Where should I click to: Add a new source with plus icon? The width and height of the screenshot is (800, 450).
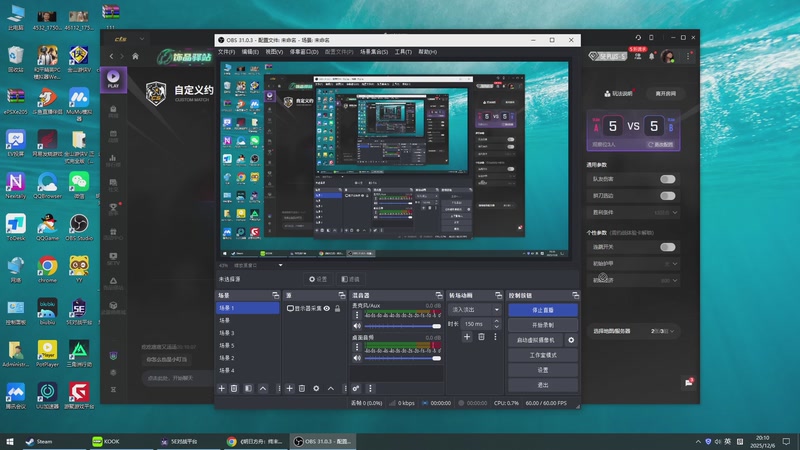(289, 389)
